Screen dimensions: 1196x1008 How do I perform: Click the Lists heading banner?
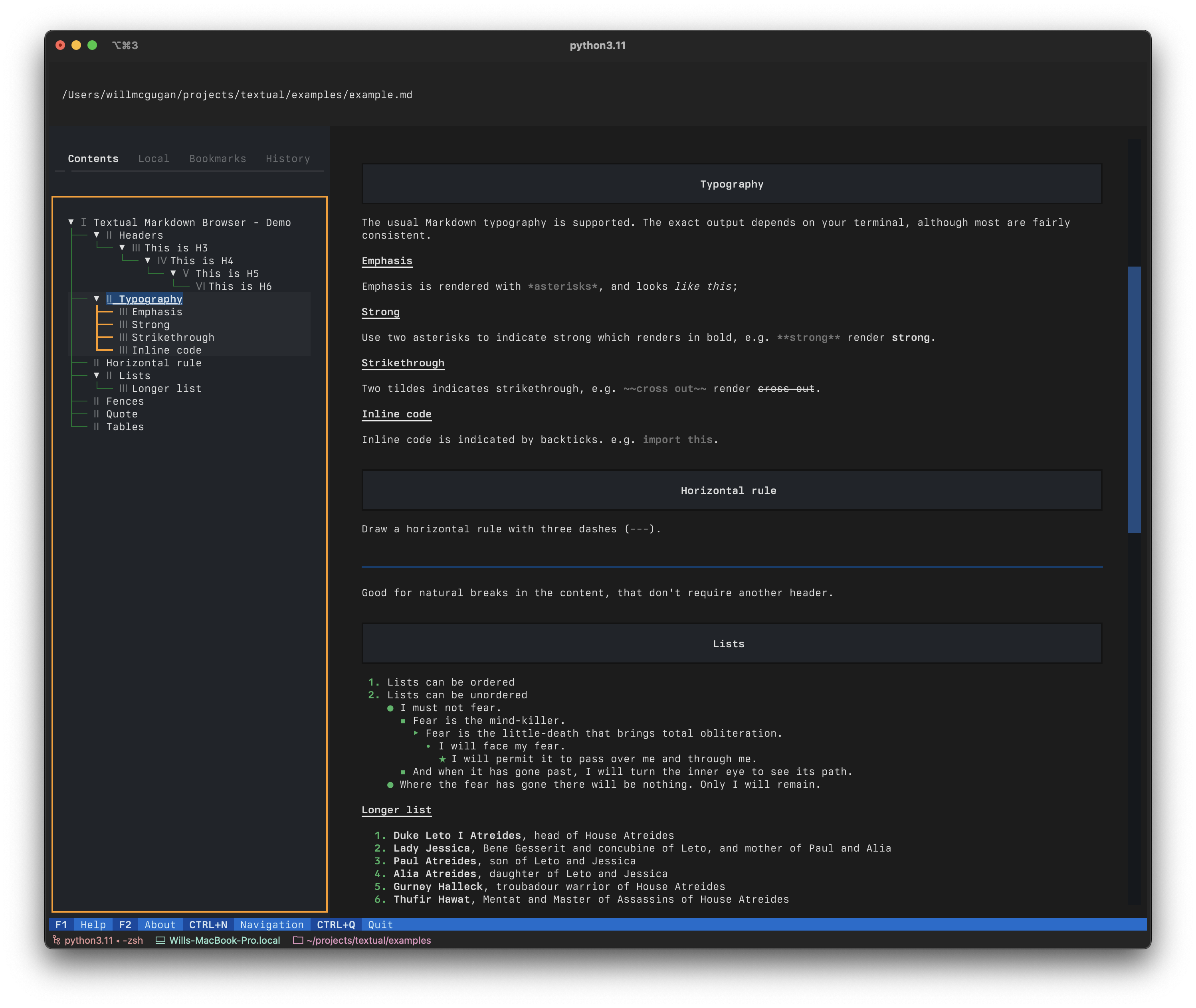tap(732, 643)
